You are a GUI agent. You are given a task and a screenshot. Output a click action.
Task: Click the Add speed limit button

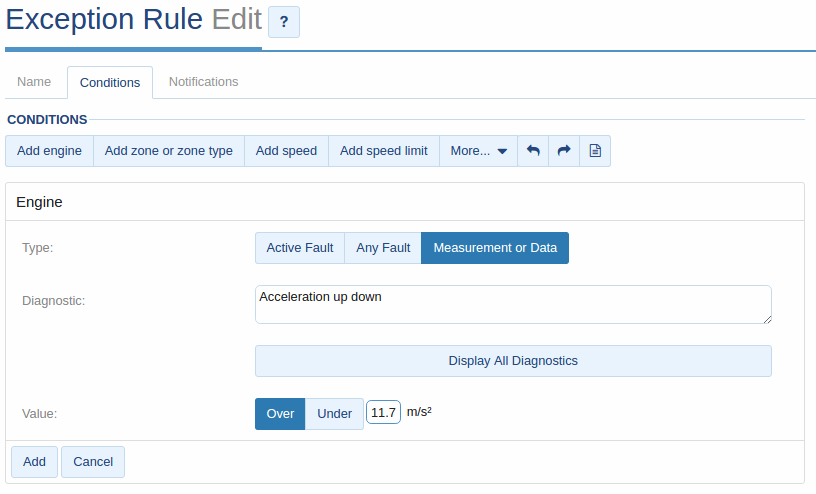[384, 151]
